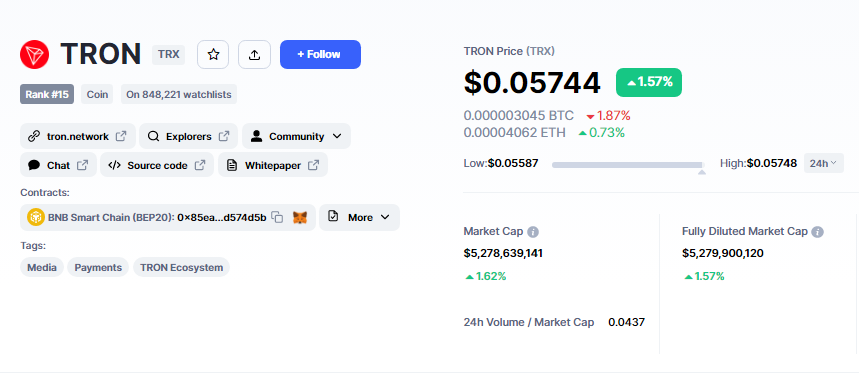Open the Chat link

coord(58,165)
